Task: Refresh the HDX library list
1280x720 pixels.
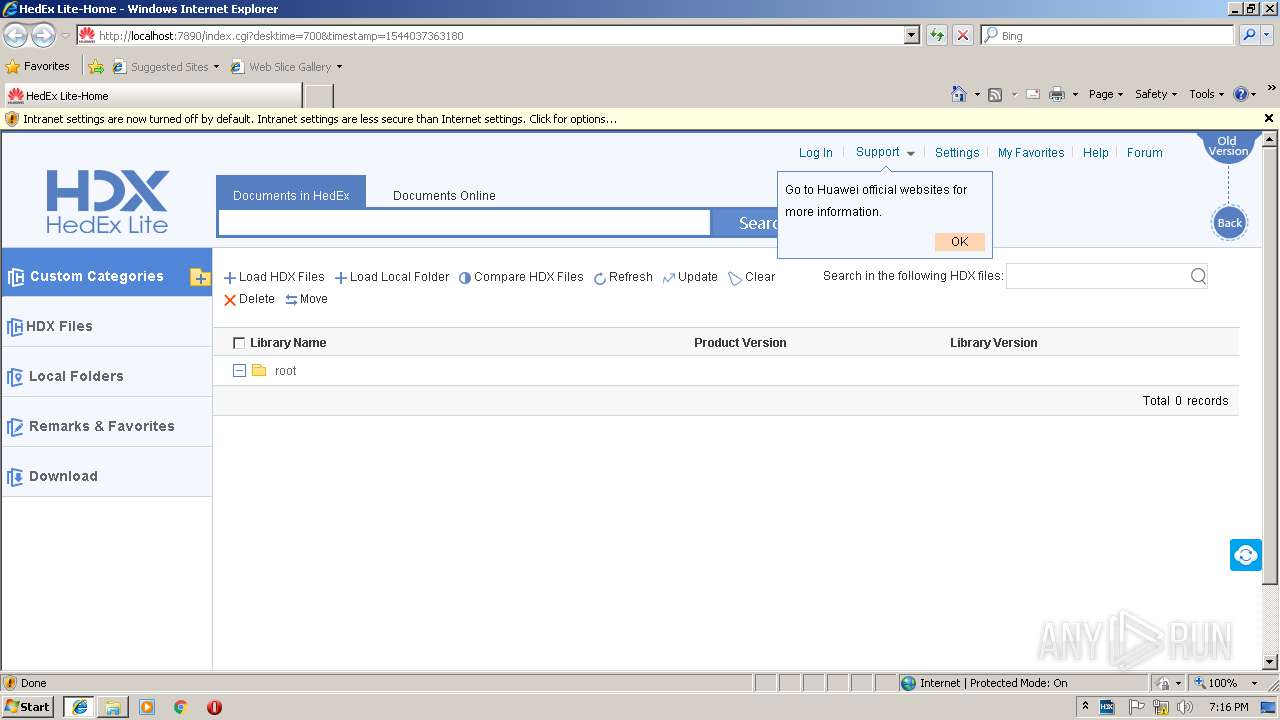Action: (x=623, y=277)
